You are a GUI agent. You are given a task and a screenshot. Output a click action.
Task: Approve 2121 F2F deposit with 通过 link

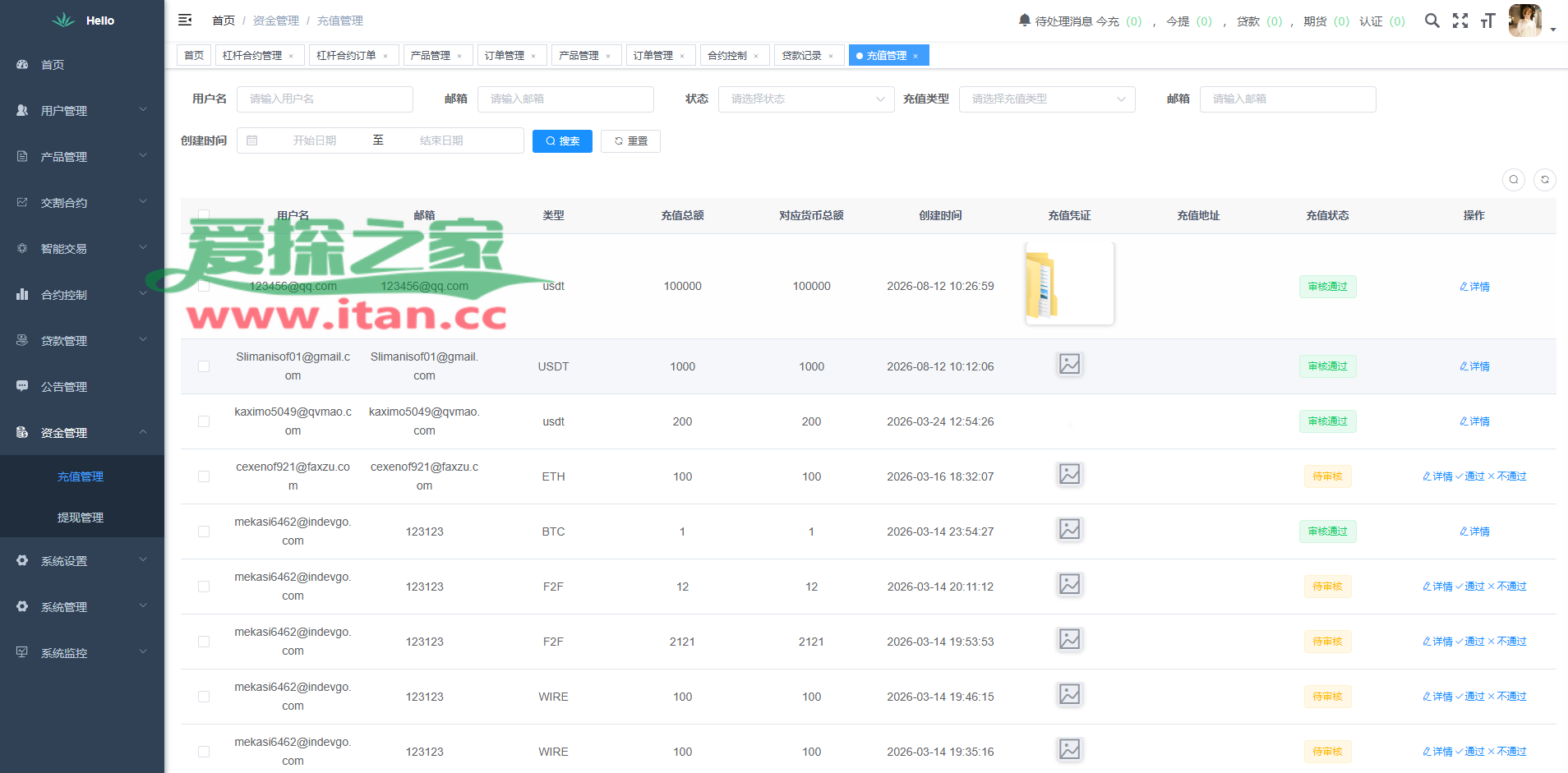pyautogui.click(x=1470, y=642)
